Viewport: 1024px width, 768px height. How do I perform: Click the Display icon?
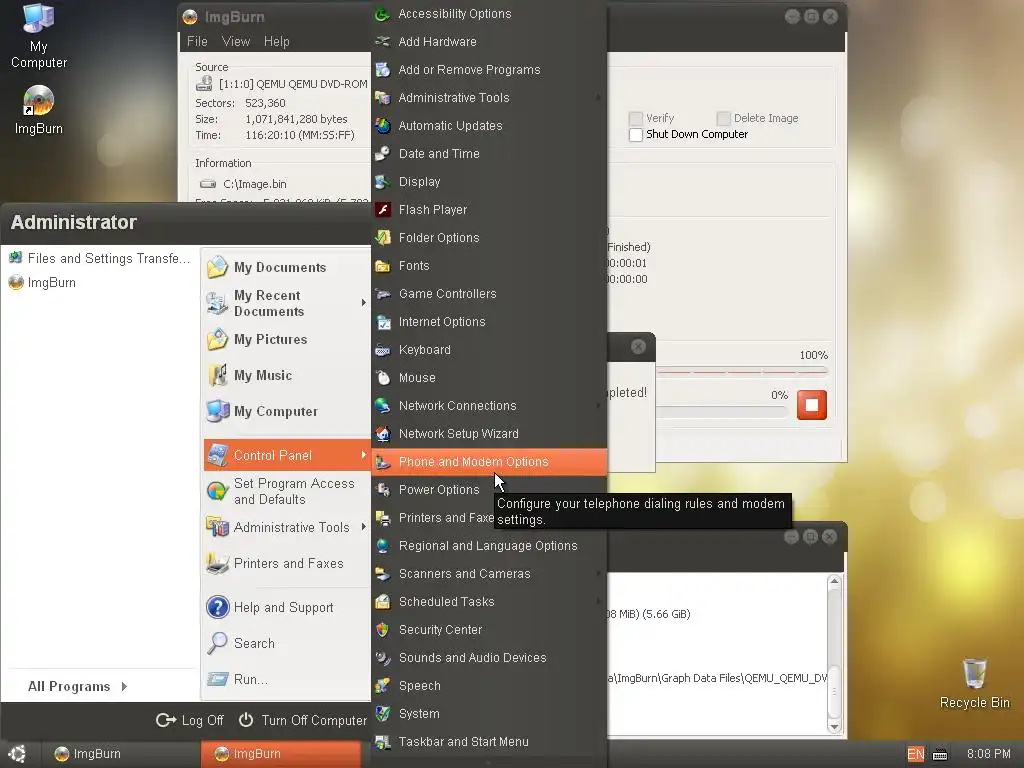[x=383, y=182]
